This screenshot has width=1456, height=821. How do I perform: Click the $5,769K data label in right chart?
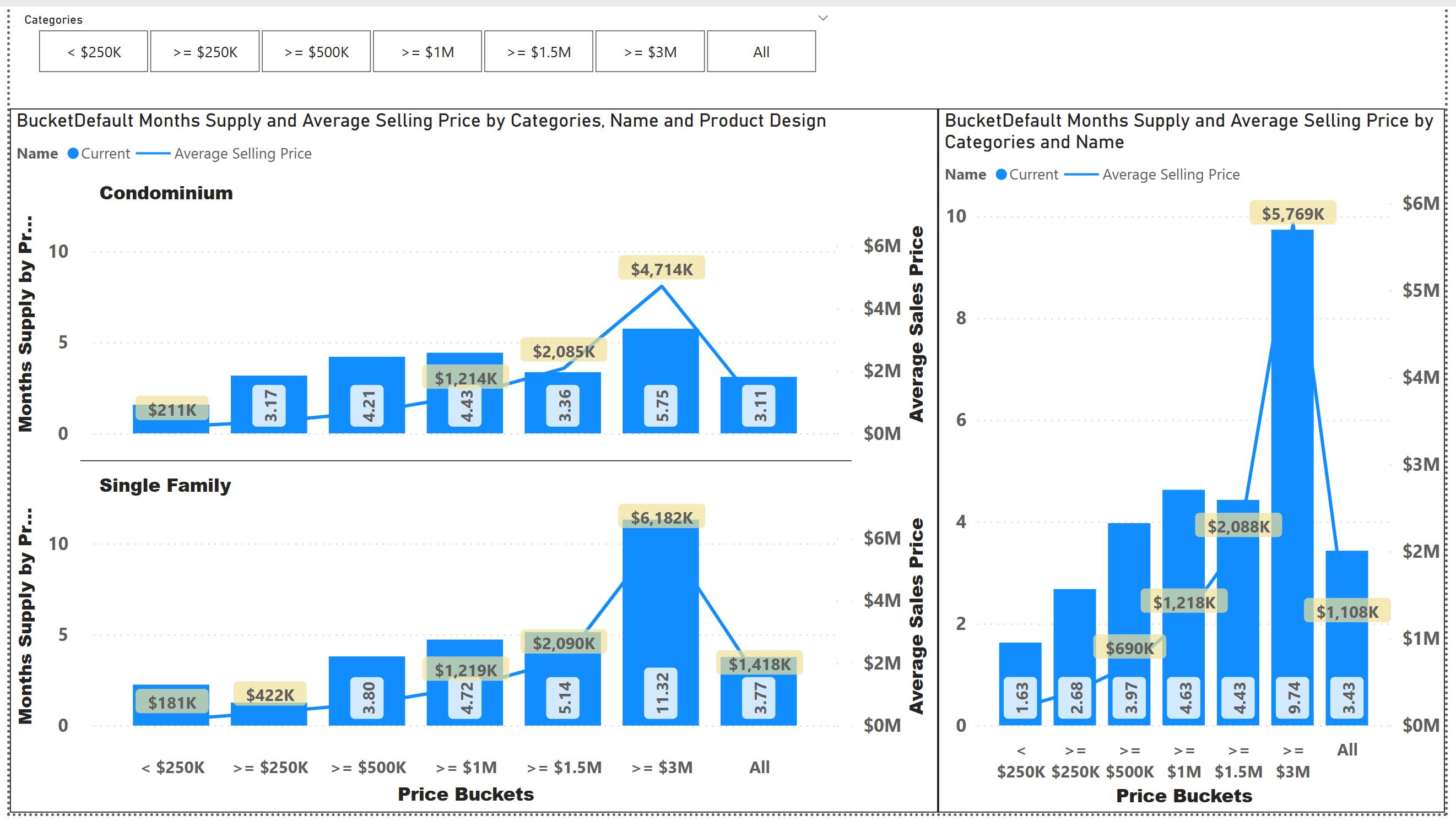tap(1292, 214)
